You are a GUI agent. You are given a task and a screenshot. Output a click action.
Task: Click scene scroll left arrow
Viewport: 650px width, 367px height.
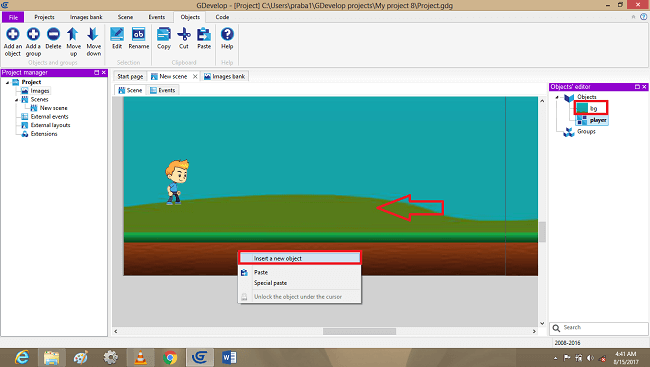point(116,331)
